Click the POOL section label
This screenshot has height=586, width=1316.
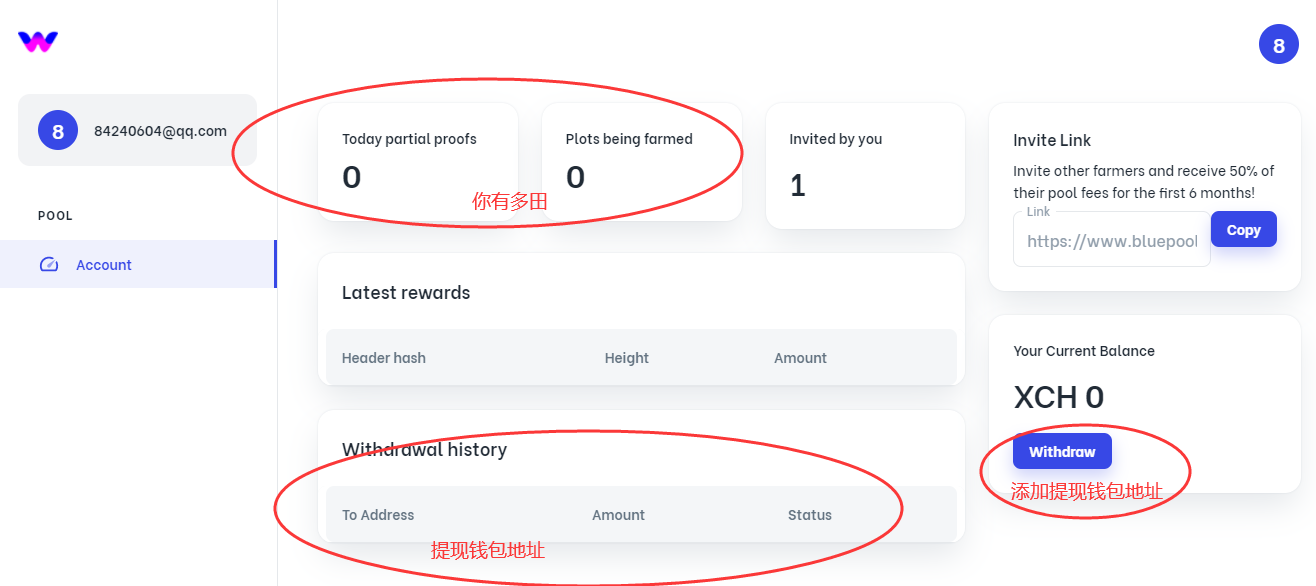click(55, 216)
